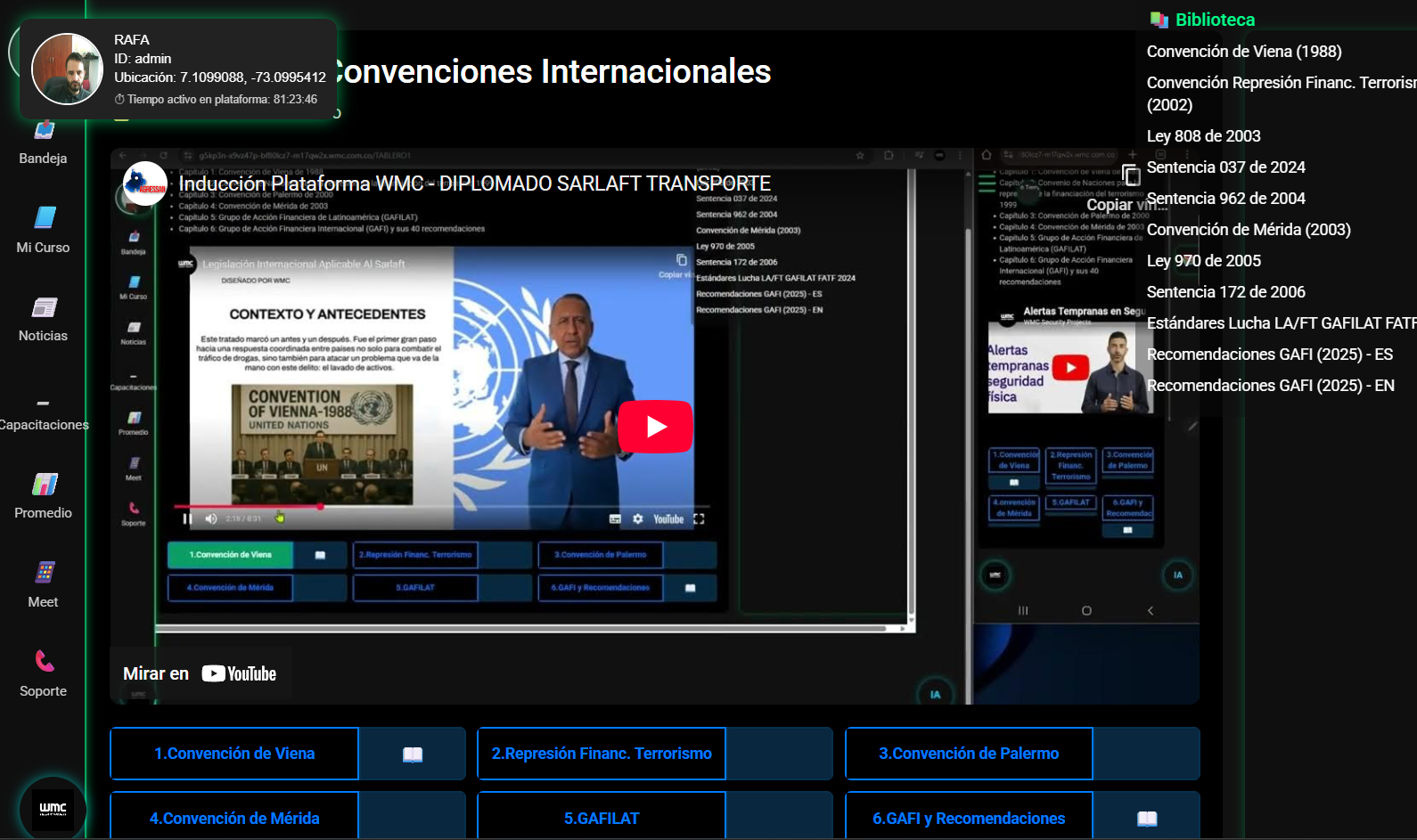1417x840 pixels.
Task: Open the Bandeja sidebar icon
Action: pos(44,132)
